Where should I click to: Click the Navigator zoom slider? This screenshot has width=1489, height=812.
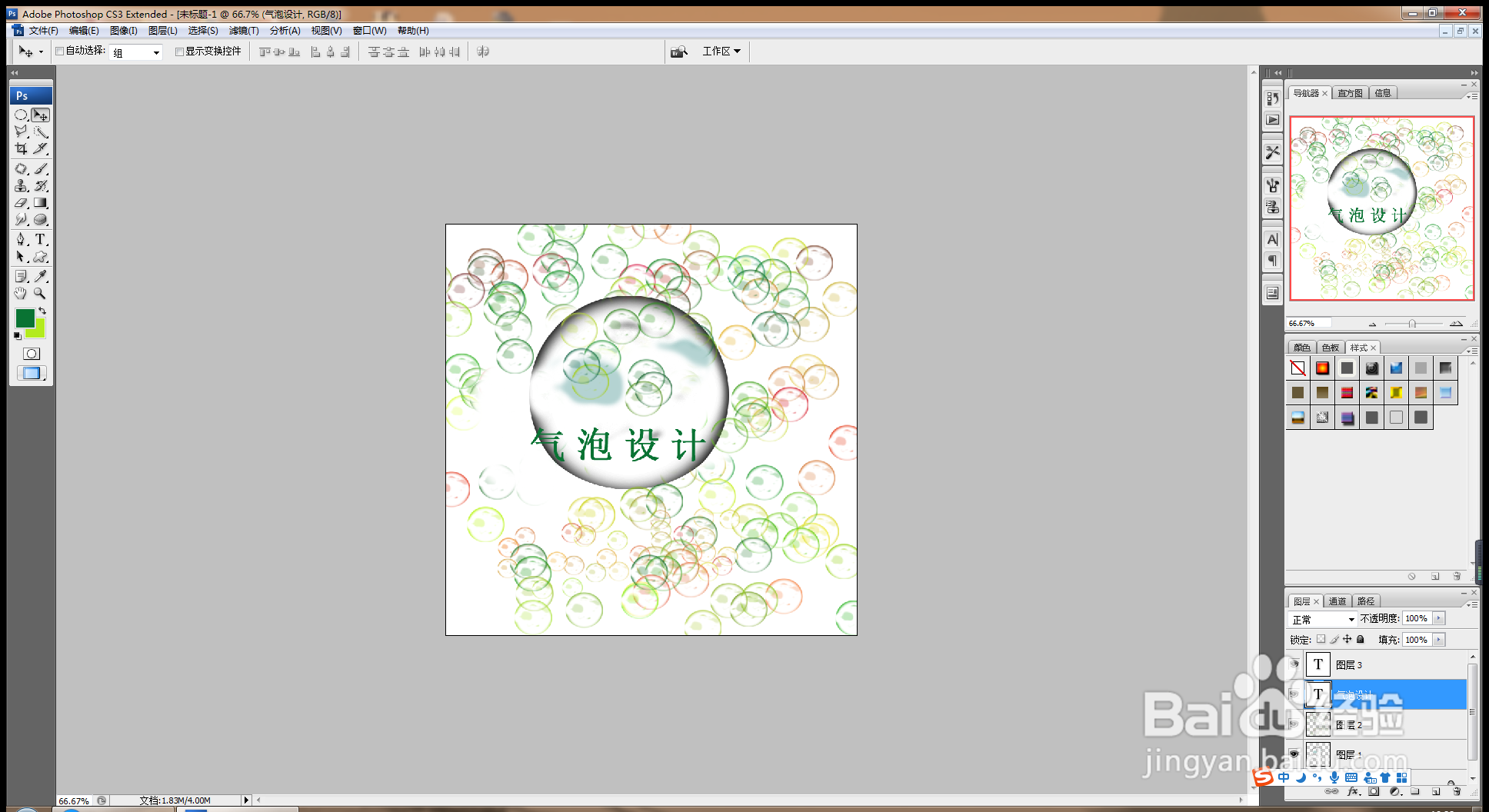point(1412,324)
